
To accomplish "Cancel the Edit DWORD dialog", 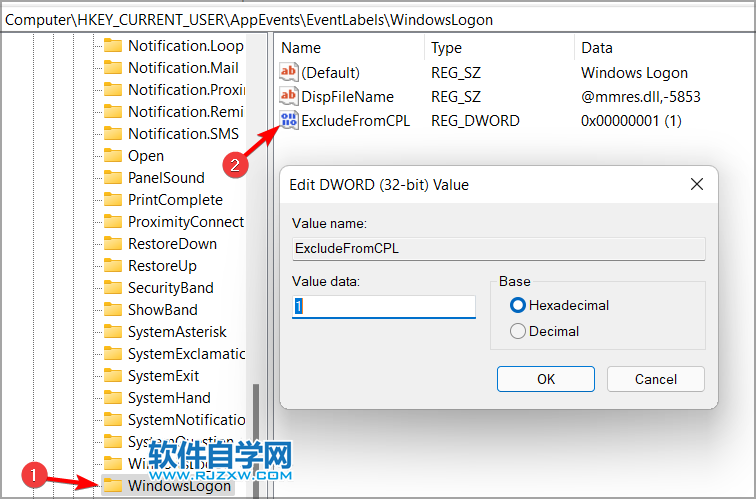I will click(655, 379).
